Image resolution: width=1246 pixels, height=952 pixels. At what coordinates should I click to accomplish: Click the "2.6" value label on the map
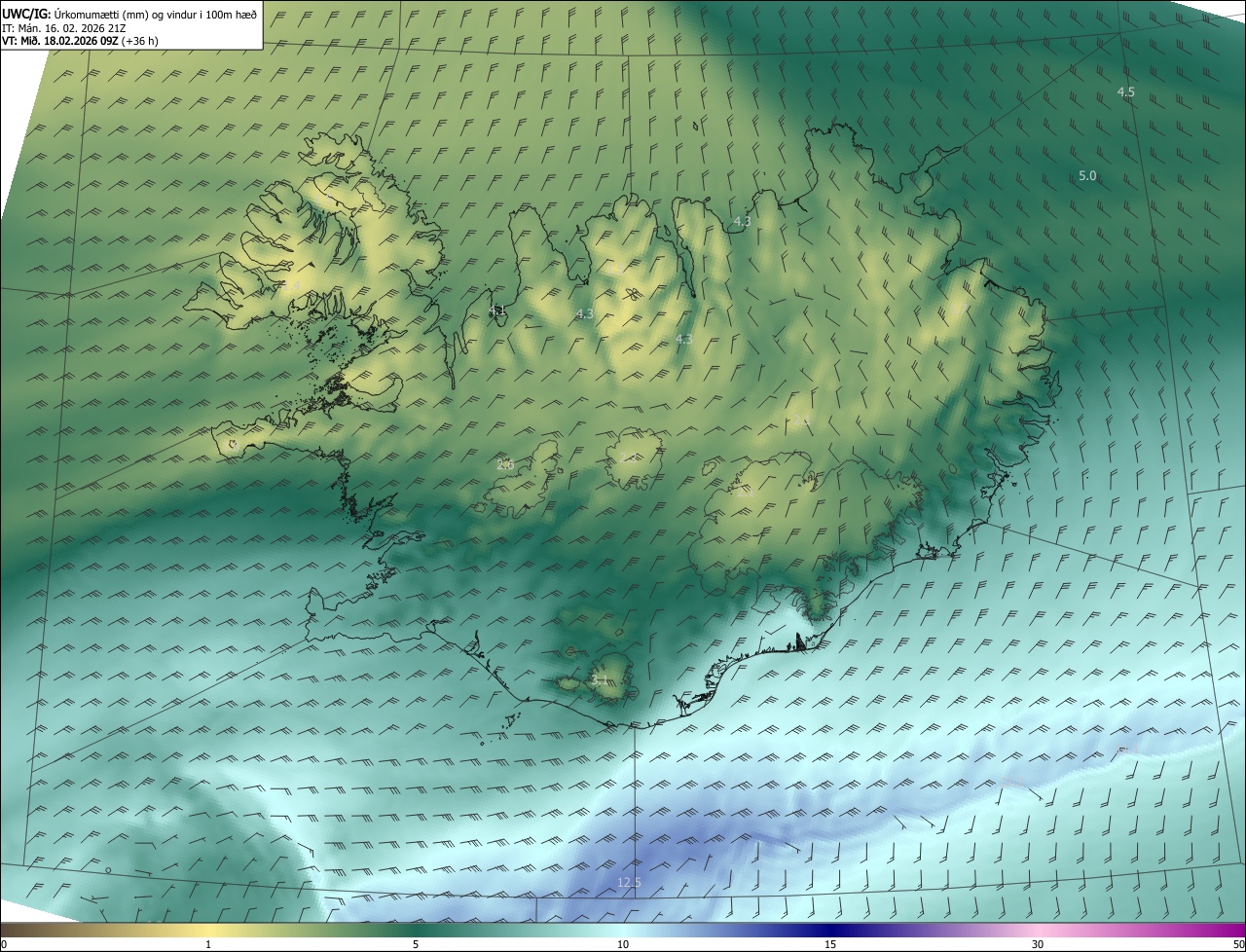505,465
